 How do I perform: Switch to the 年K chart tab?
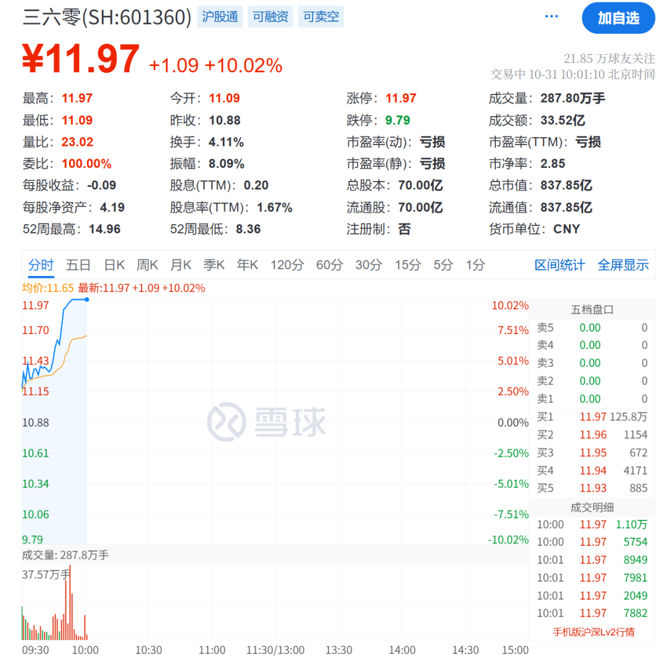tap(246, 265)
